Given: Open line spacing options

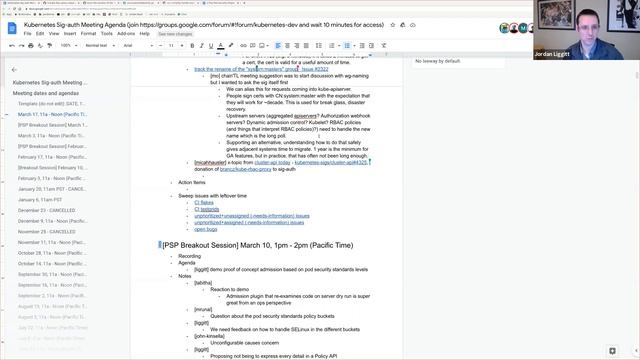Looking at the screenshot, I should coord(319,45).
